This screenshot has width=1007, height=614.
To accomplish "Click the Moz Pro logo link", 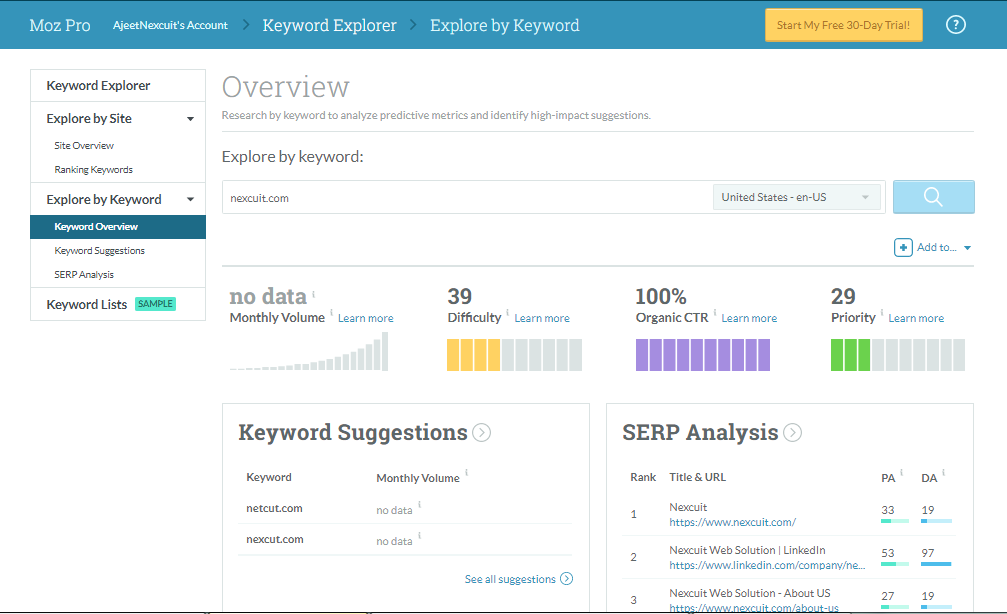I will [x=60, y=25].
